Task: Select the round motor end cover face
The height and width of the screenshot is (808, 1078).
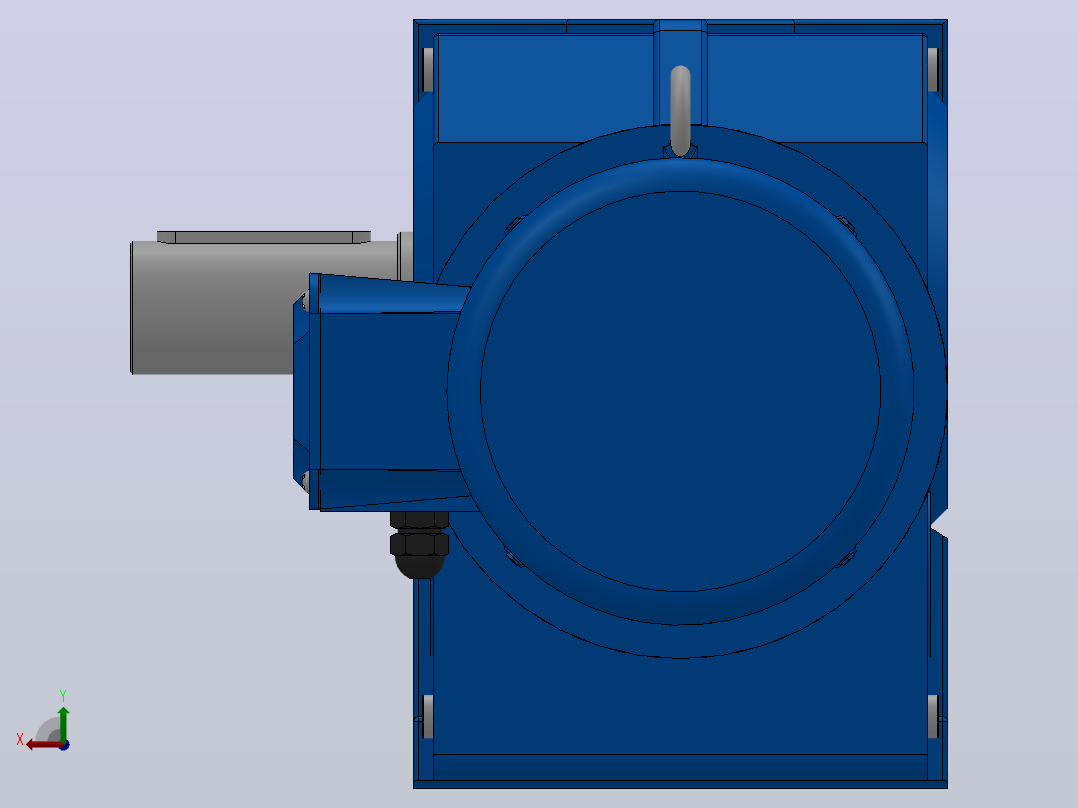Action: point(680,391)
